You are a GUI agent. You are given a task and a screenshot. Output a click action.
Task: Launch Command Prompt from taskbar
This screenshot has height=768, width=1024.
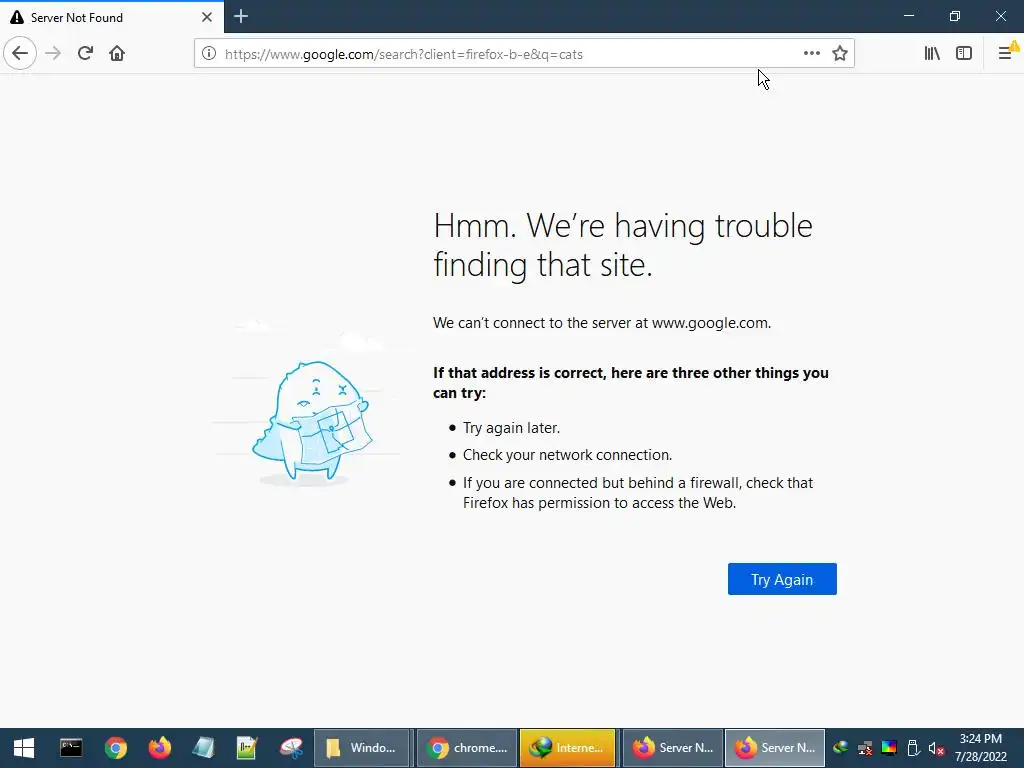tap(71, 748)
